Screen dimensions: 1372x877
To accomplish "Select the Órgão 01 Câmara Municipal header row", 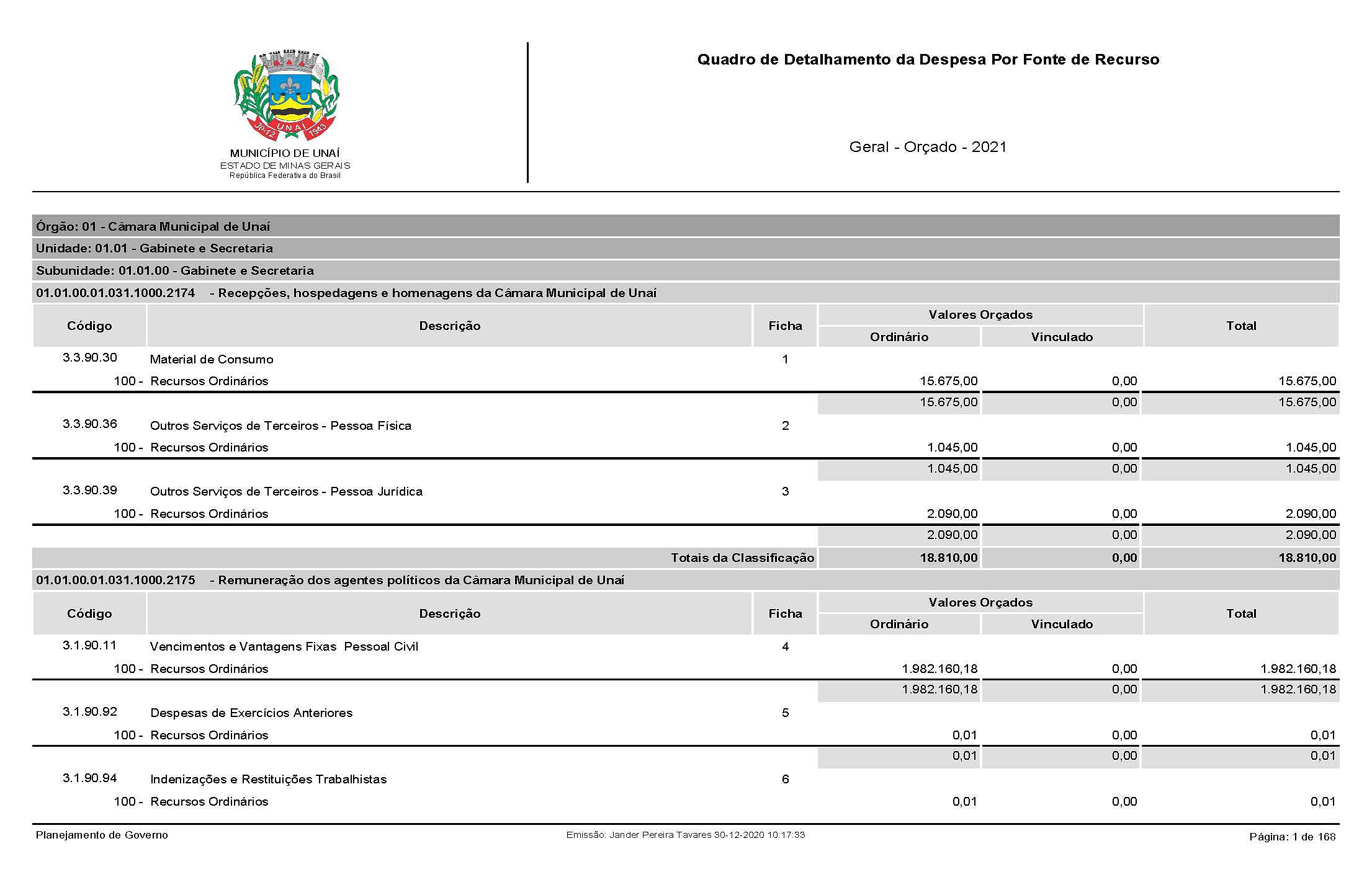I will [x=153, y=226].
